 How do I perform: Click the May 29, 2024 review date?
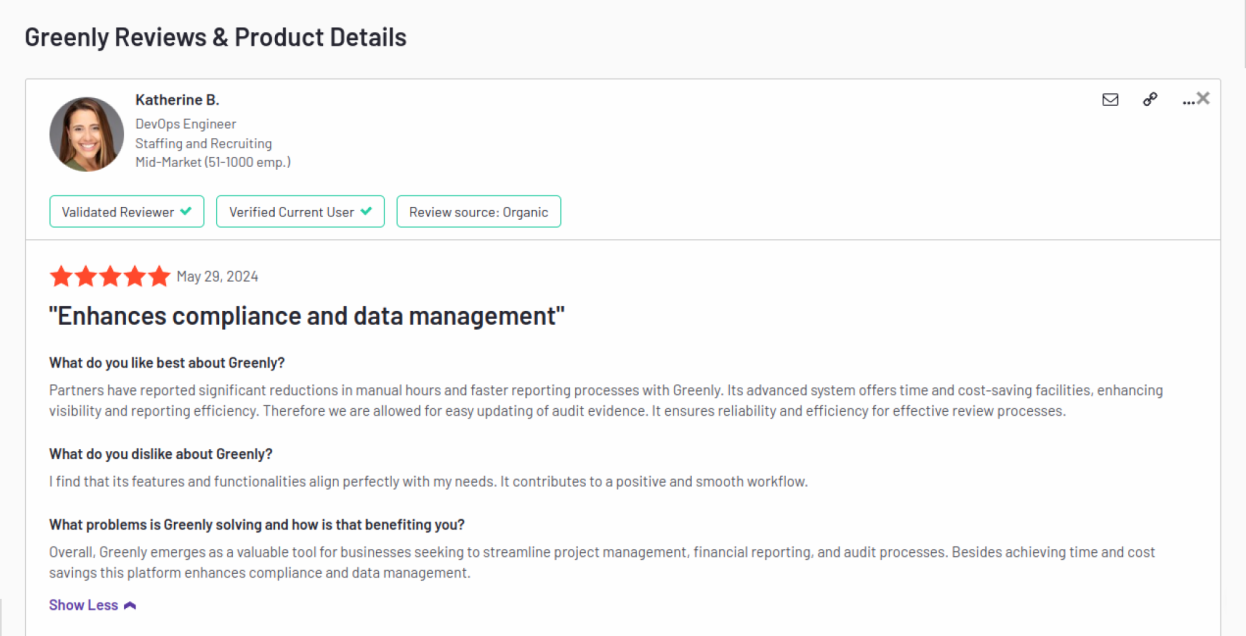217,277
